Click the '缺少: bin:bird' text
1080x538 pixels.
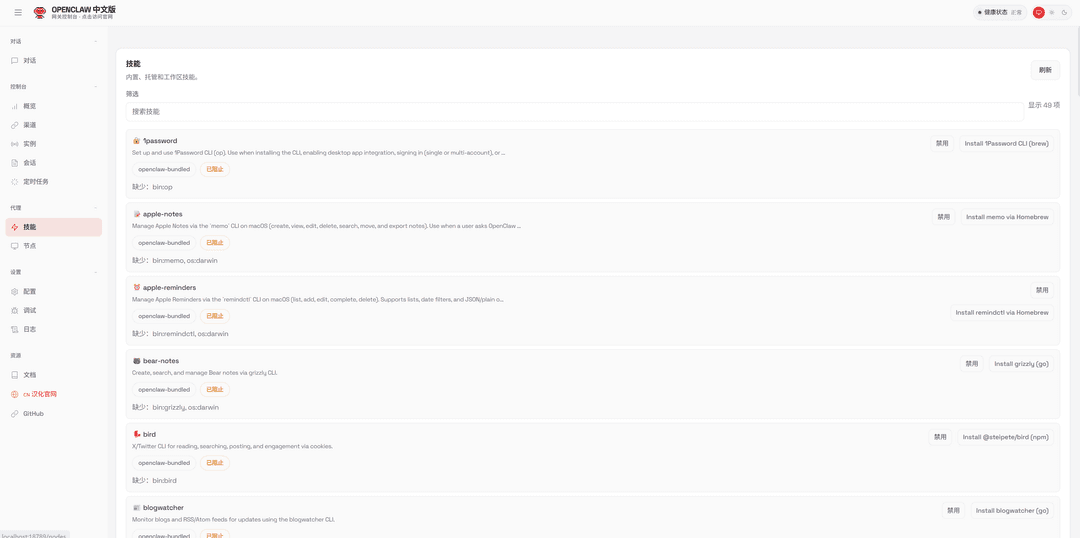coord(155,481)
